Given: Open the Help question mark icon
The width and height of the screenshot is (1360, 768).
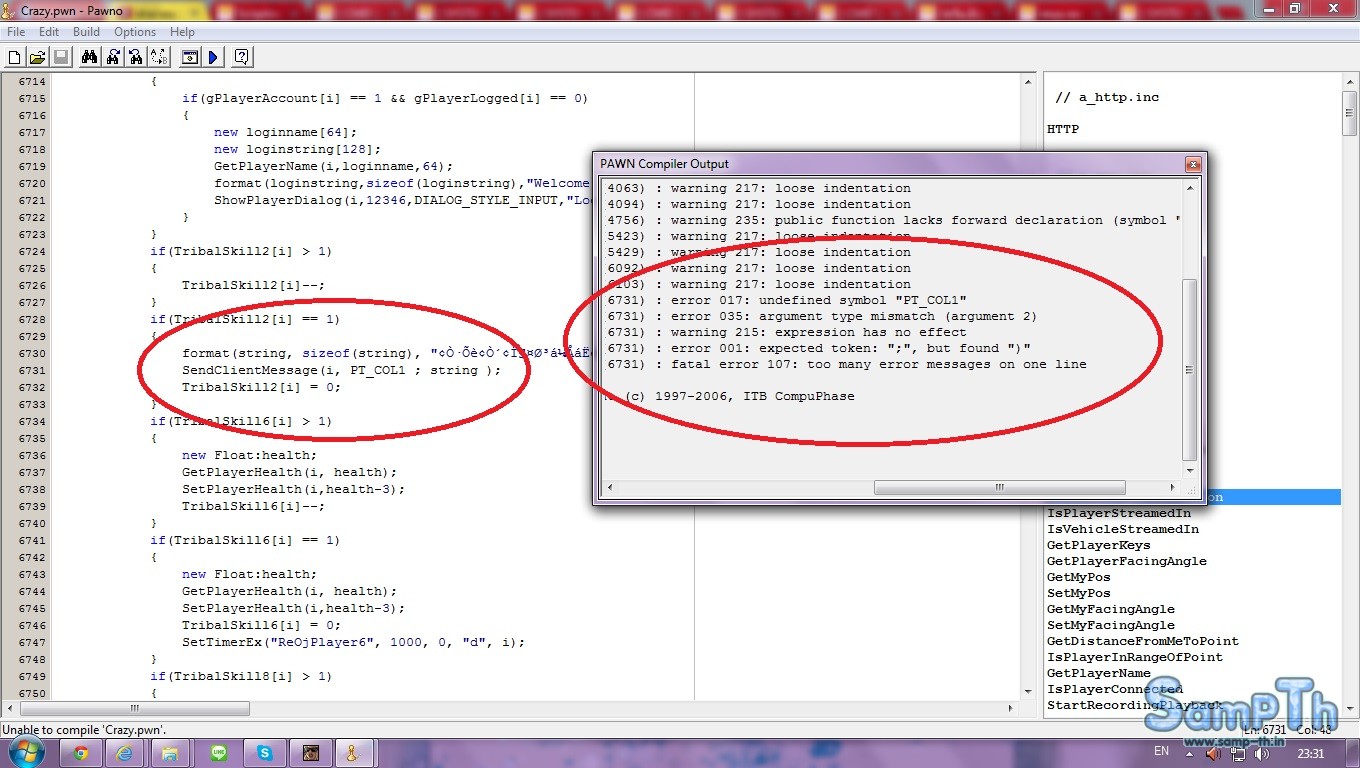Looking at the screenshot, I should click(x=242, y=57).
